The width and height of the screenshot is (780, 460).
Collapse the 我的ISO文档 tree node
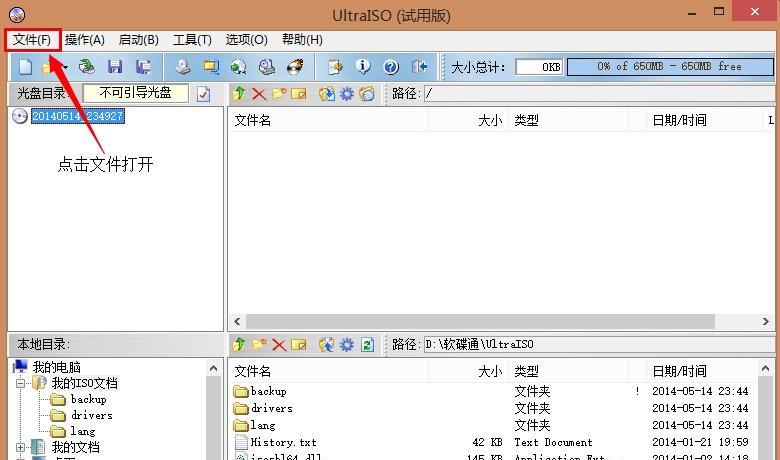pyautogui.click(x=20, y=383)
